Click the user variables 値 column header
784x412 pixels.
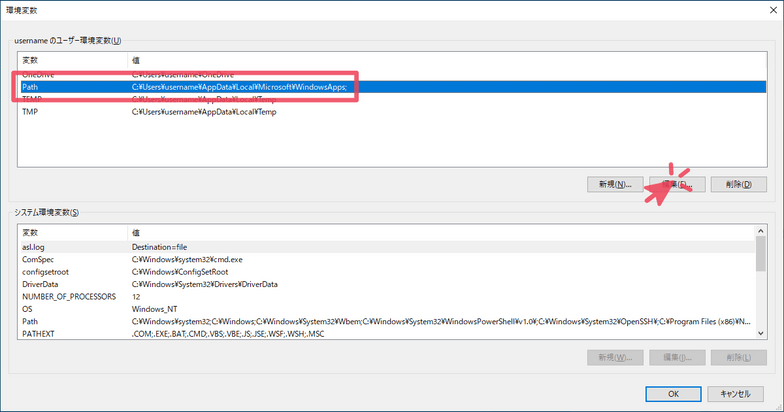click(x=400, y=61)
